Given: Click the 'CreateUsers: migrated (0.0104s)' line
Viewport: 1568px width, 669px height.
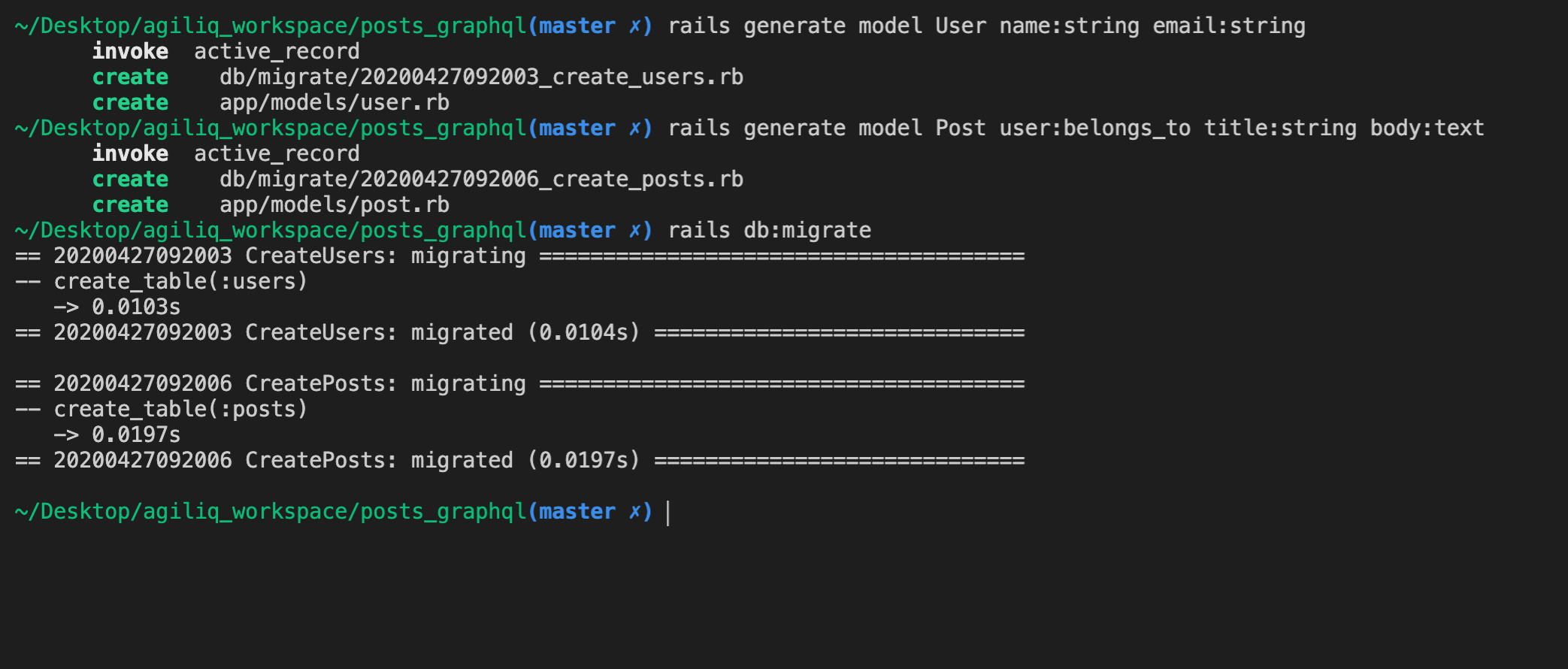Looking at the screenshot, I should click(442, 332).
